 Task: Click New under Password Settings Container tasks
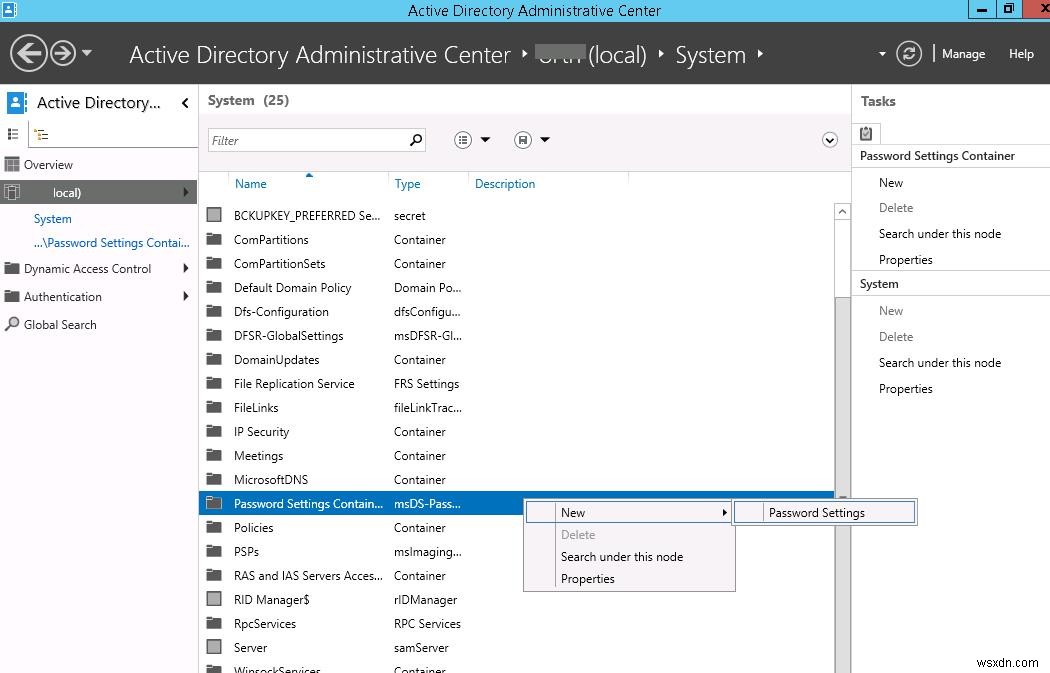pyautogui.click(x=890, y=182)
